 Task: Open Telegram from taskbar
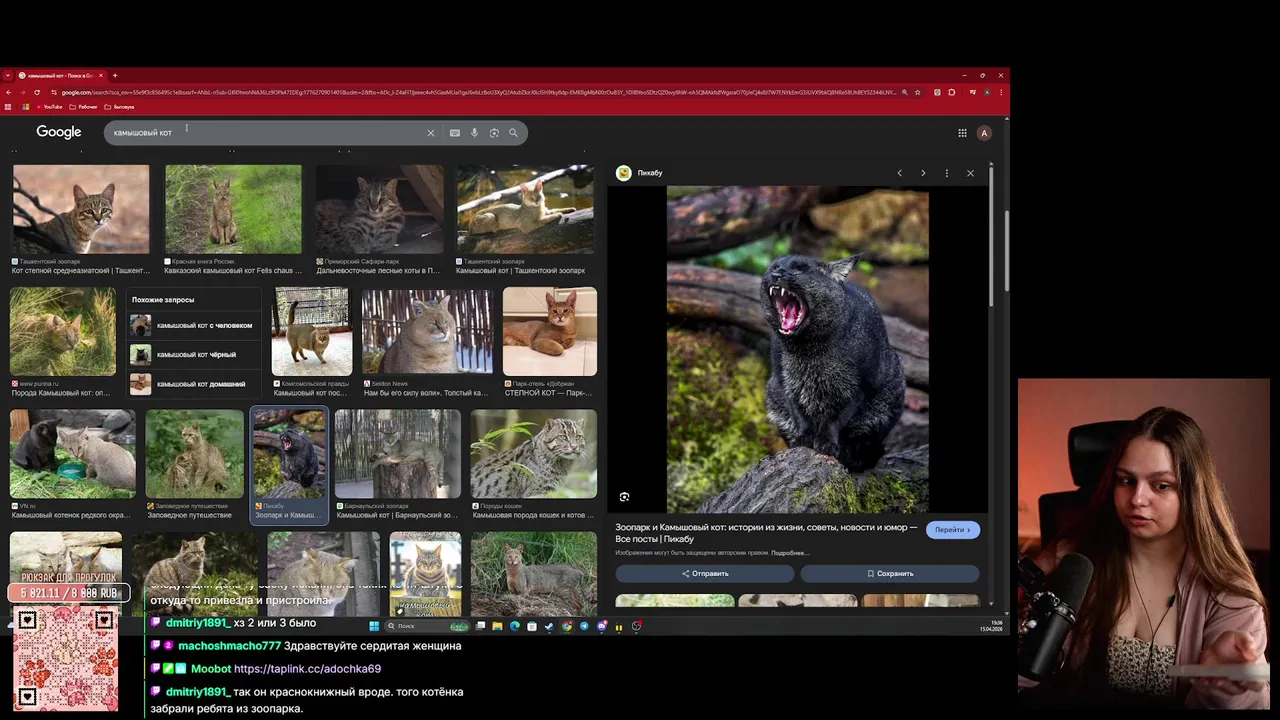click(x=584, y=626)
